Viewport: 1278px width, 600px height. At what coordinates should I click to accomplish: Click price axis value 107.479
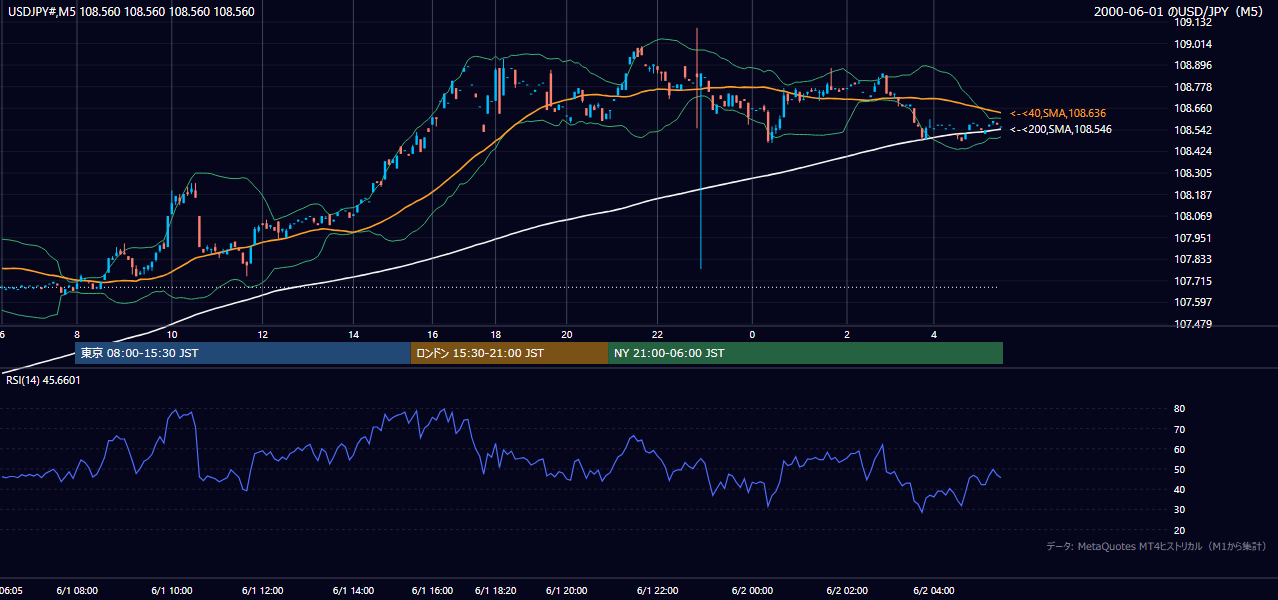1193,324
